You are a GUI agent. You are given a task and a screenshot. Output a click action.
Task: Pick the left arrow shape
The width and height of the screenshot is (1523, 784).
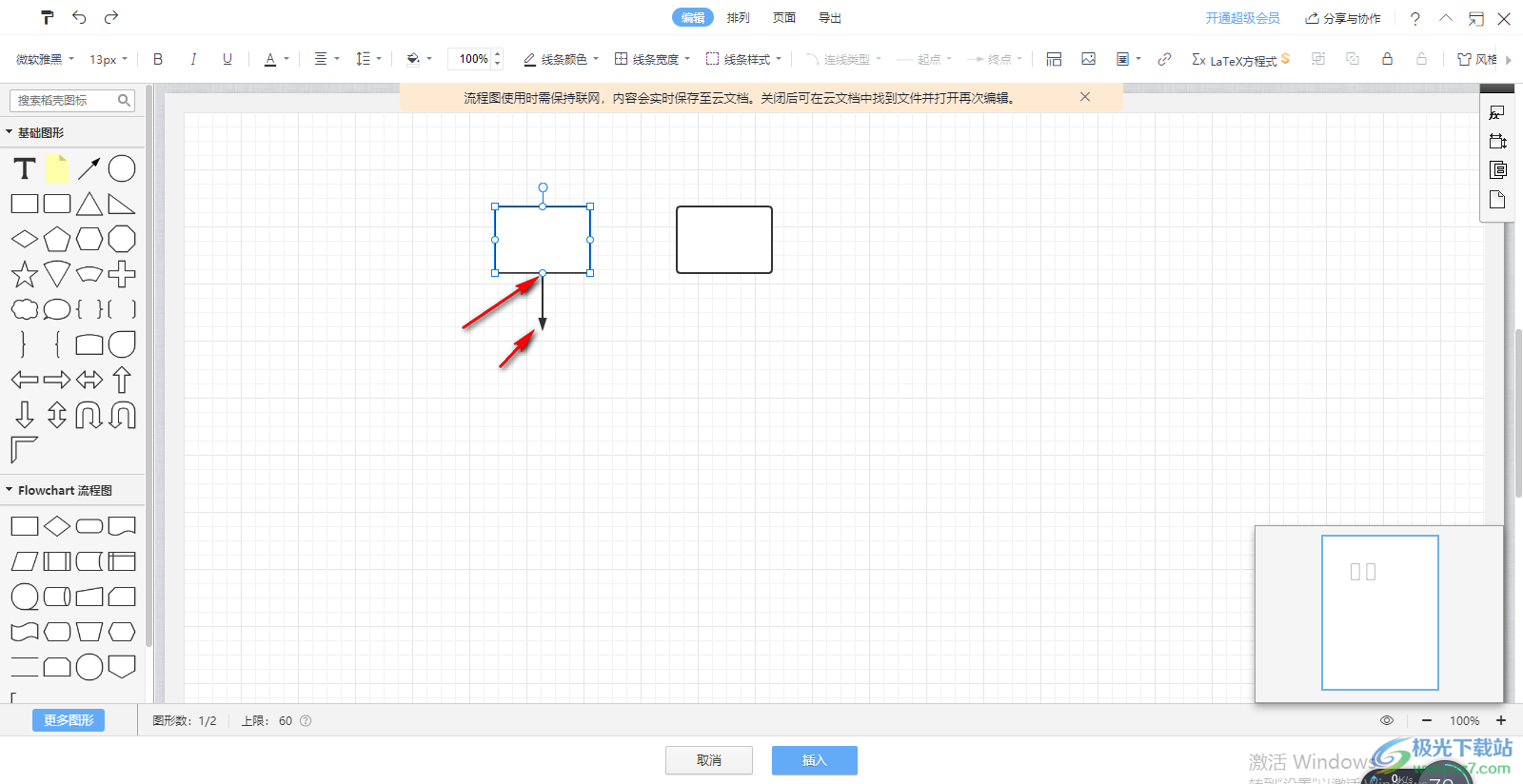25,380
